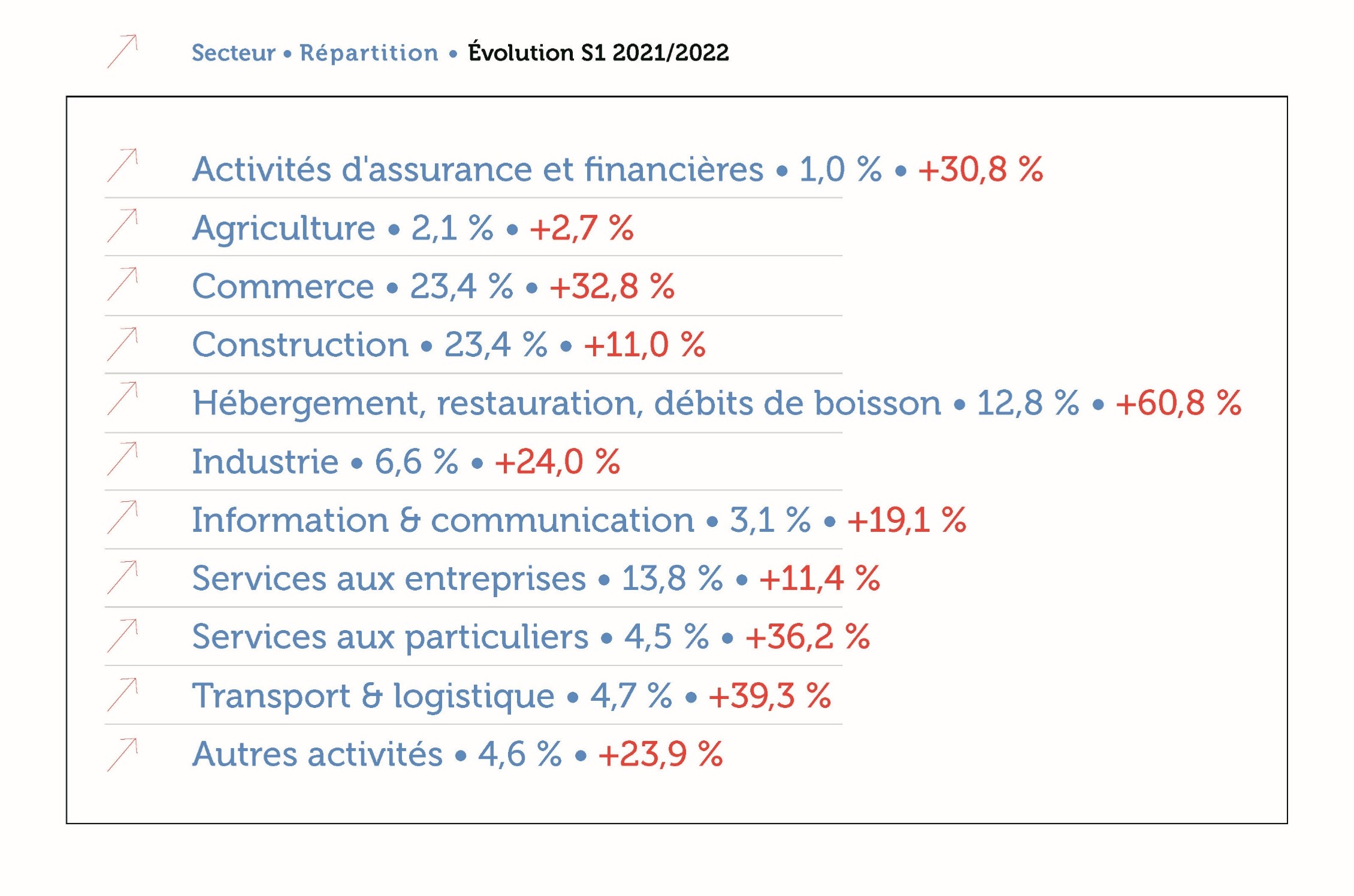Select the Répartition header label
The image size is (1354, 896).
point(369,53)
